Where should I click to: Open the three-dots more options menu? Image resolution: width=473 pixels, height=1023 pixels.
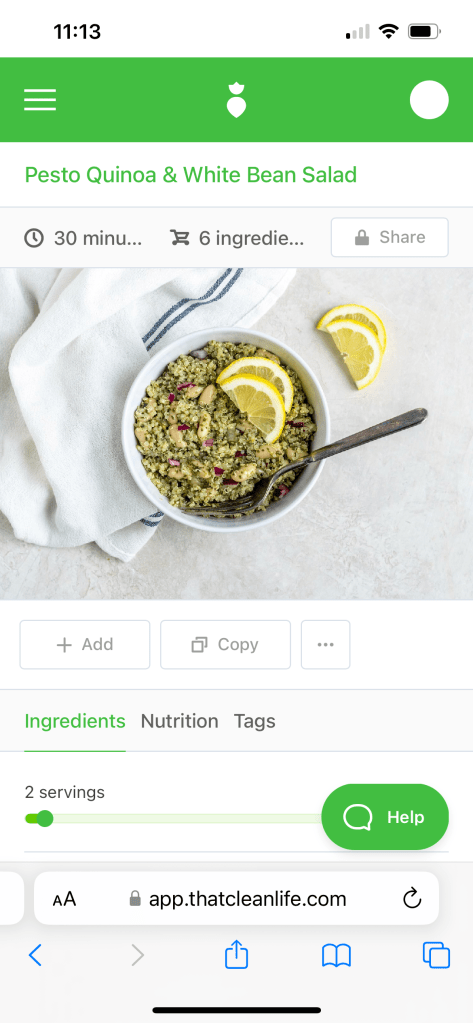point(326,645)
